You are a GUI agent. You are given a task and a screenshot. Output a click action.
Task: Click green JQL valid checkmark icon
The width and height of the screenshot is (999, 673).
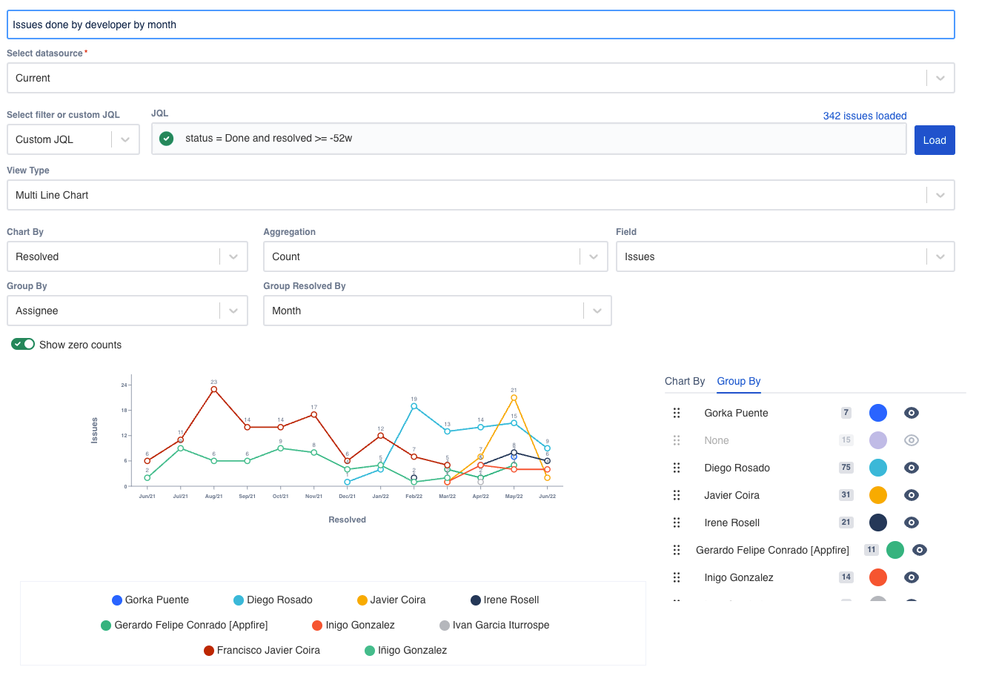pos(167,139)
